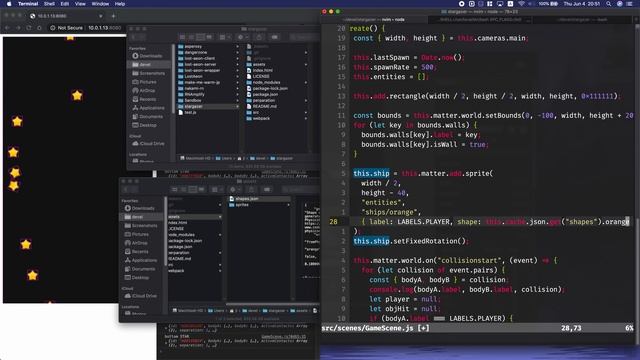This screenshot has height=360, width=640.
Task: Select LICENSE file in upper Finder
Action: point(258,76)
